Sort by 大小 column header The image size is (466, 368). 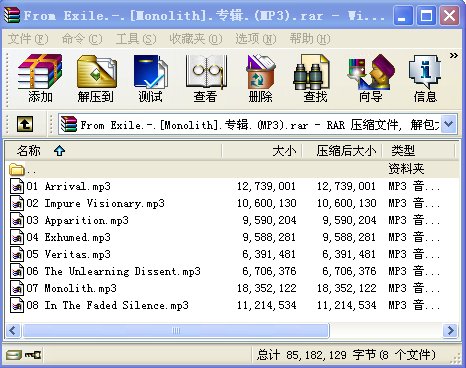pyautogui.click(x=262, y=151)
